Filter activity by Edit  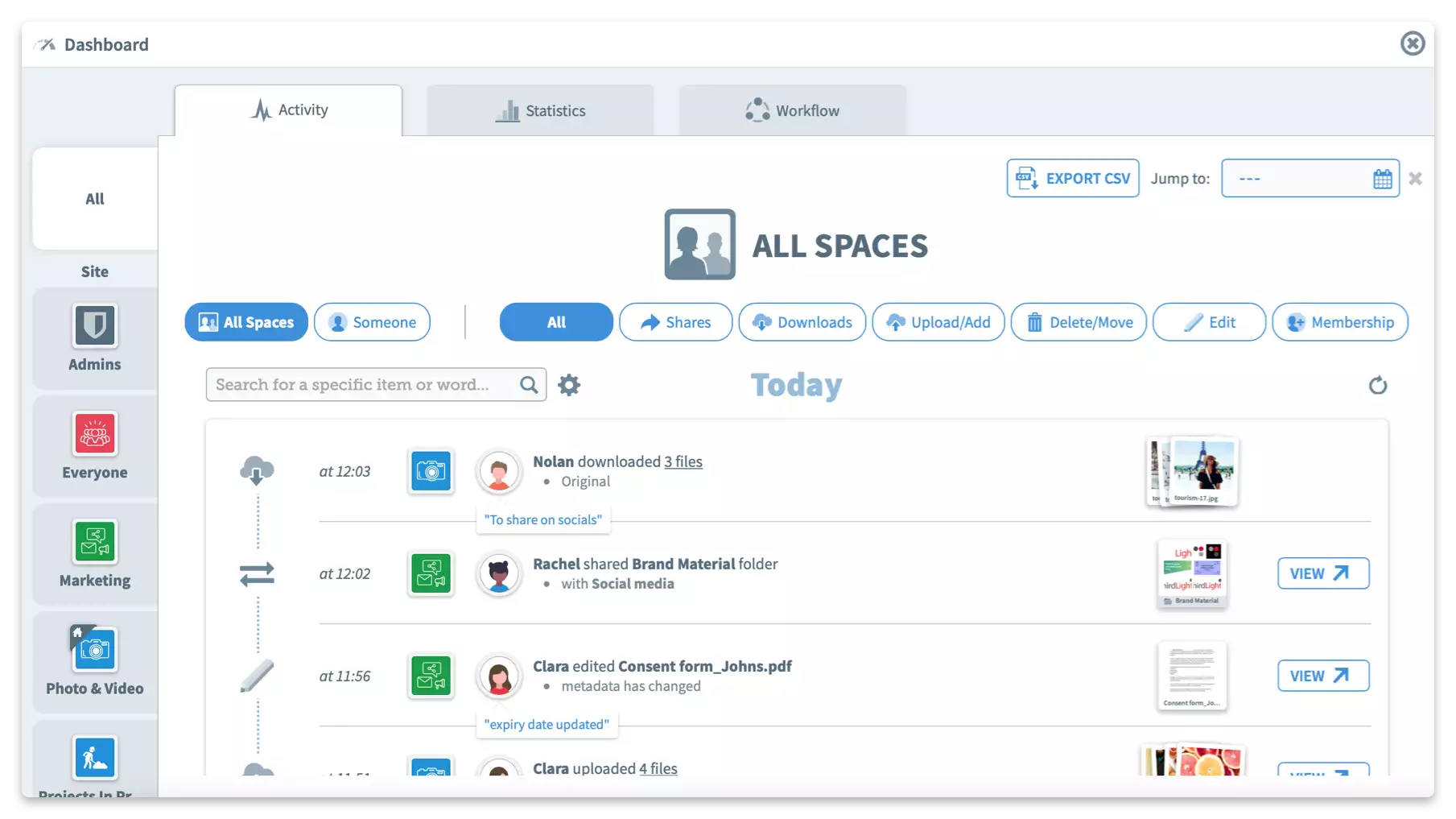coord(1209,322)
